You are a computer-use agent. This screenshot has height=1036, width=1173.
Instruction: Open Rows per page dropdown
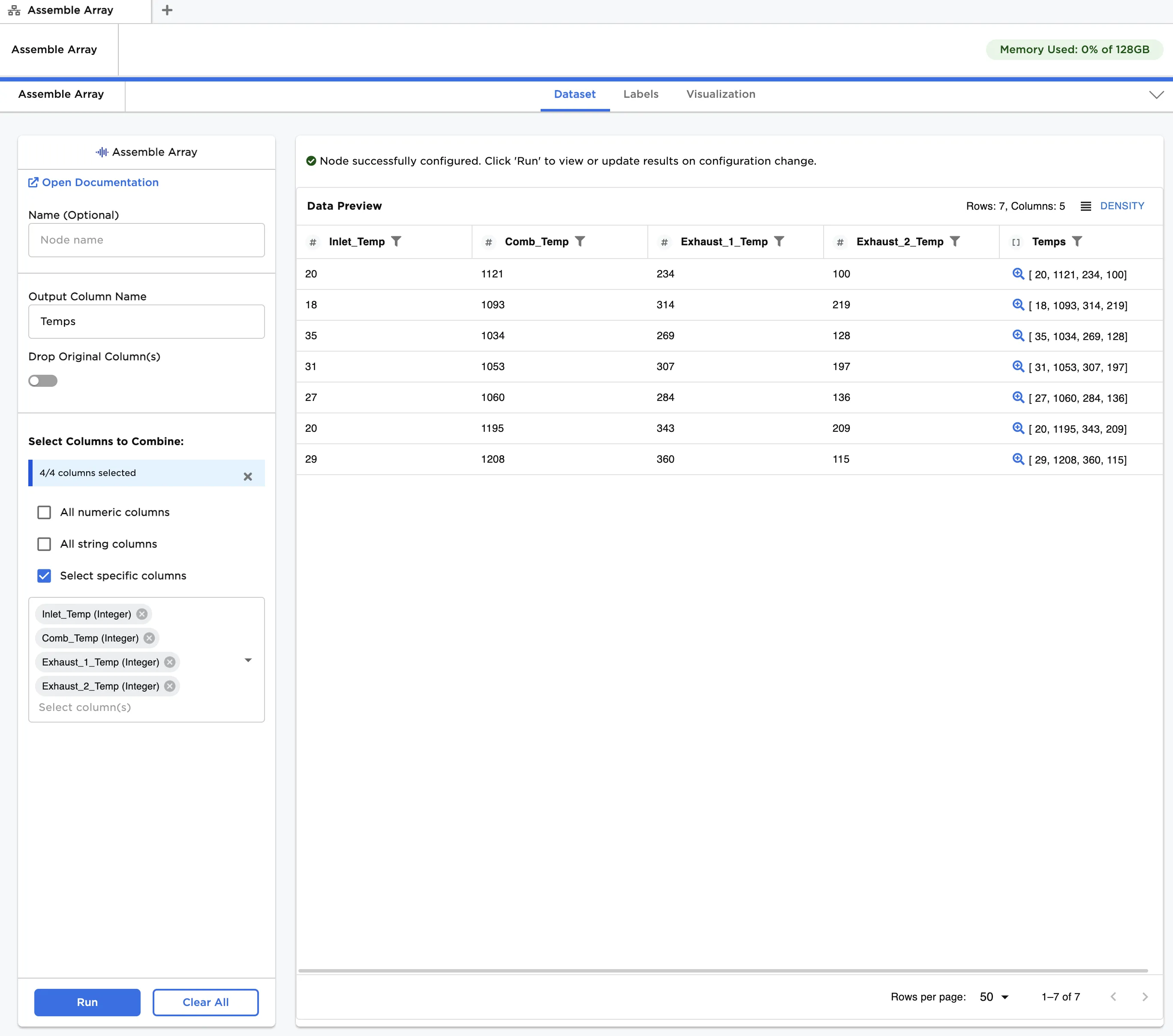(994, 997)
